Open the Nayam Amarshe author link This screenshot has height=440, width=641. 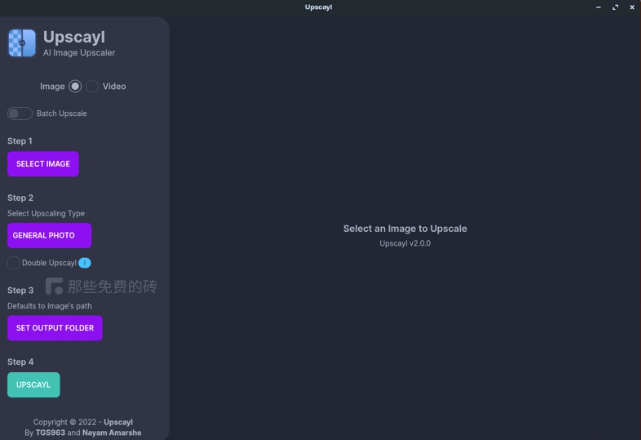[x=111, y=433]
